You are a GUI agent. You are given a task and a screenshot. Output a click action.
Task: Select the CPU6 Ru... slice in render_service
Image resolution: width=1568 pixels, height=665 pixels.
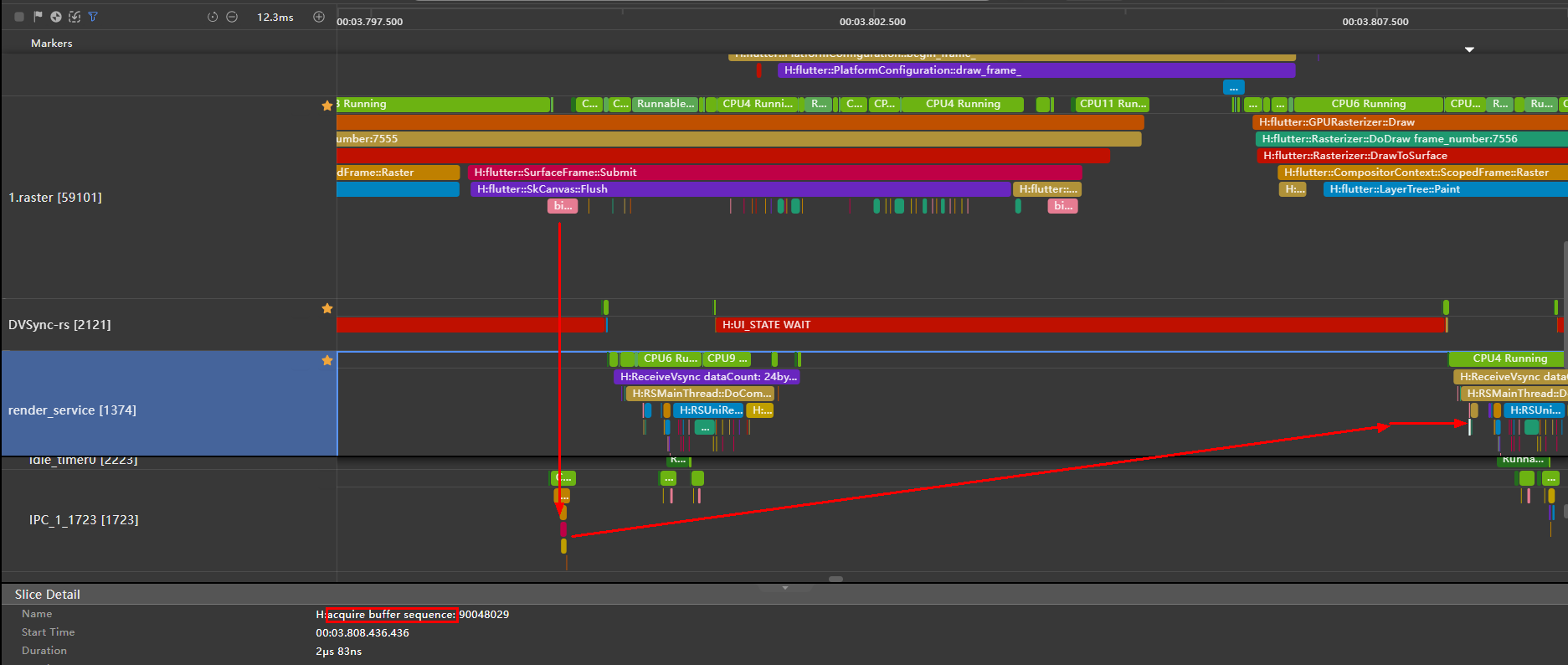(669, 358)
